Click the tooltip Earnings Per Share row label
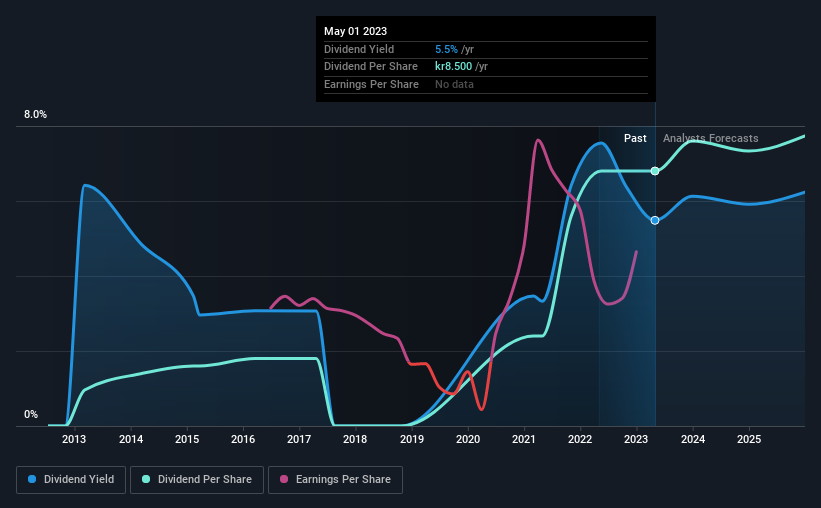 [371, 84]
